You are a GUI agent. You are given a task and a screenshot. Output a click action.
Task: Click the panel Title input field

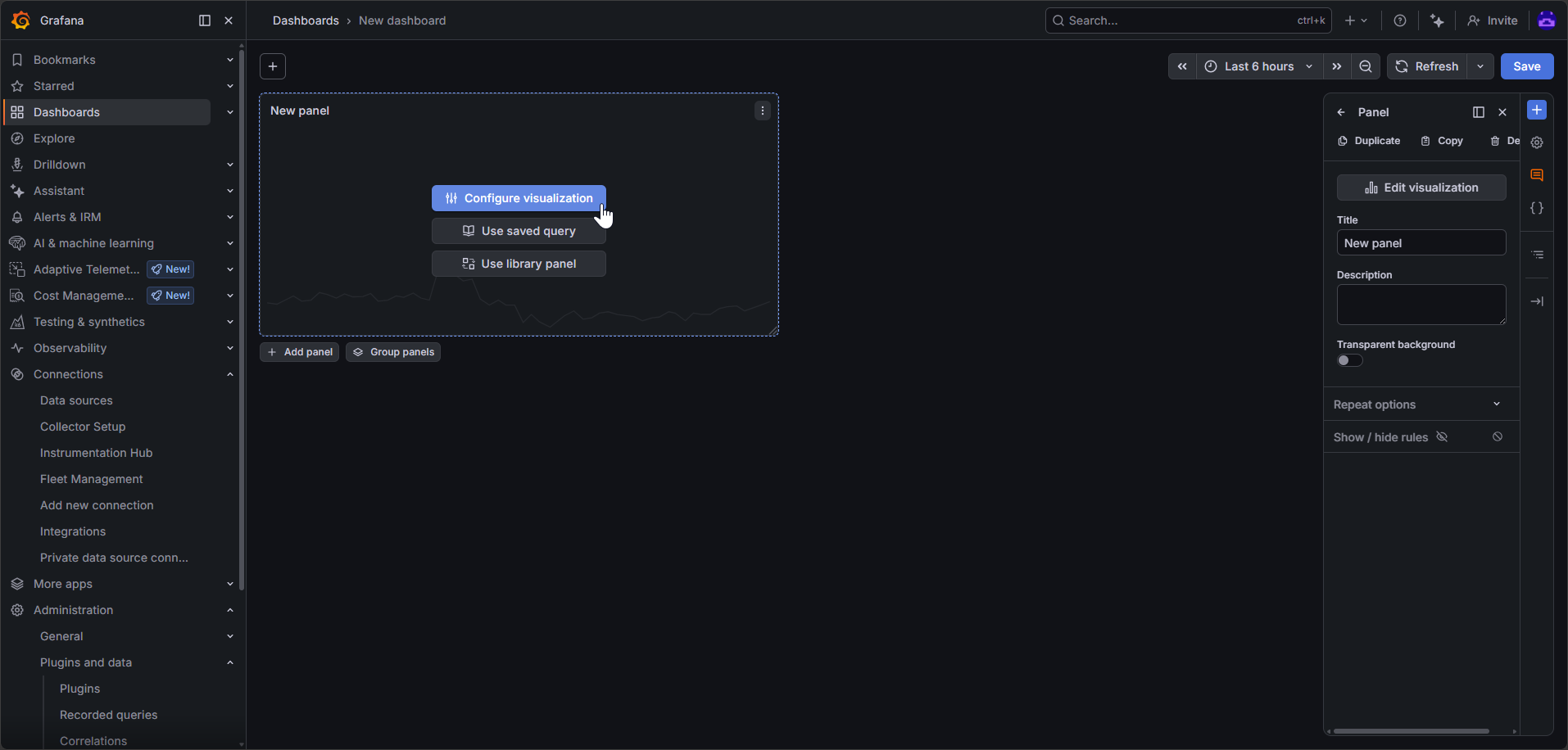tap(1421, 242)
